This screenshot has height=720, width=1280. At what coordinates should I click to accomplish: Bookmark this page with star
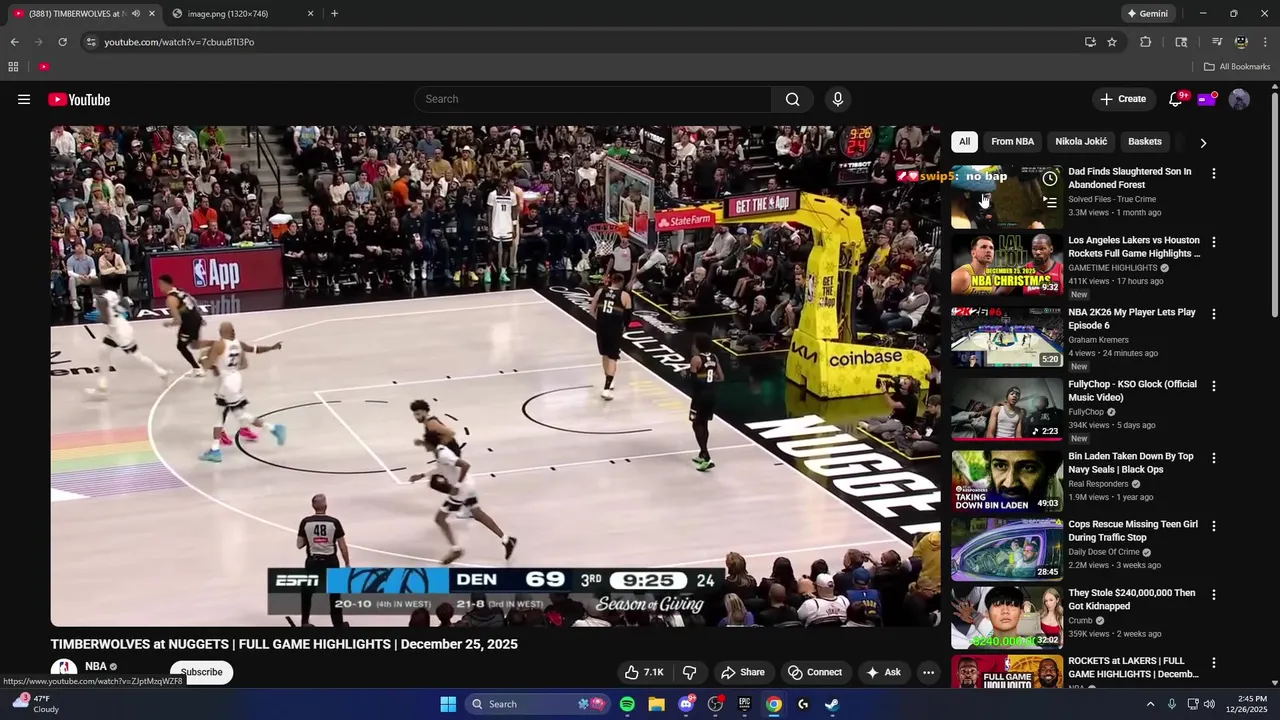(1111, 42)
